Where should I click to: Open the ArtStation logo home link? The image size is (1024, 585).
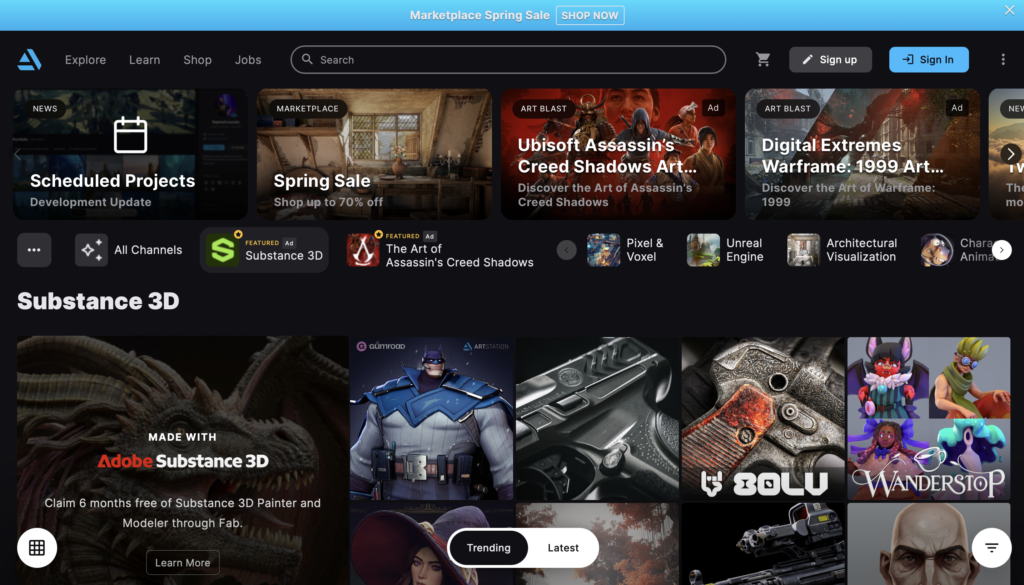pyautogui.click(x=29, y=59)
